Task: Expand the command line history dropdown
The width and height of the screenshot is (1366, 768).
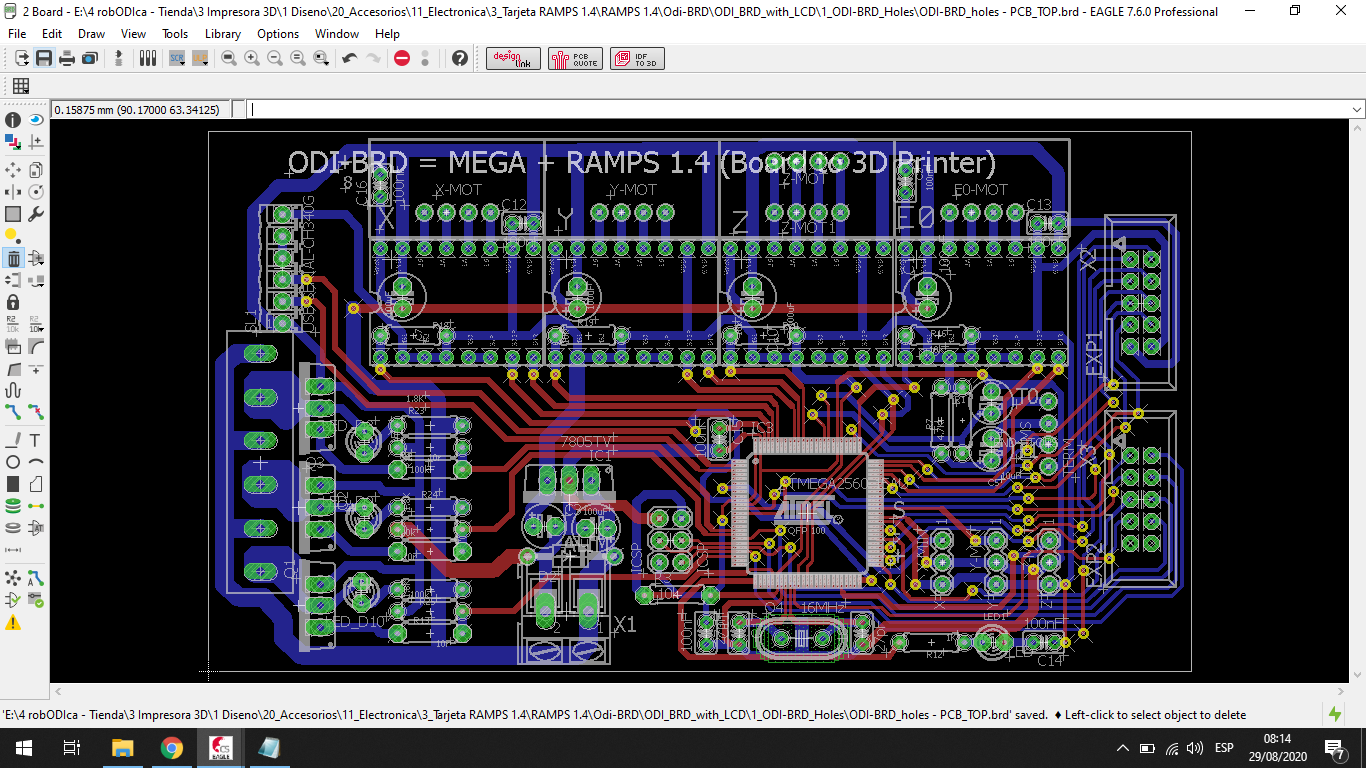Action: pyautogui.click(x=1357, y=110)
